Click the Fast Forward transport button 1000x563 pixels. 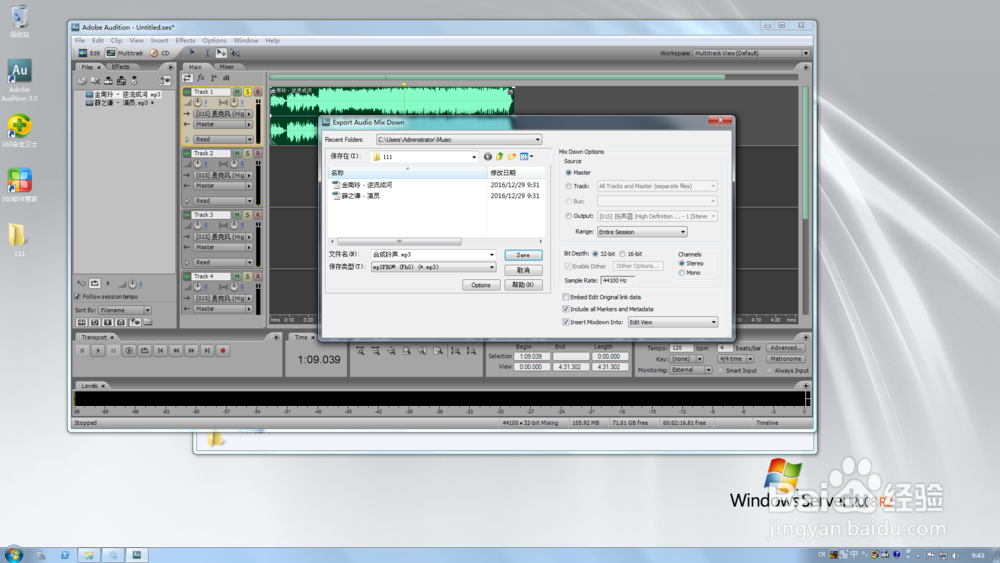[x=191, y=351]
